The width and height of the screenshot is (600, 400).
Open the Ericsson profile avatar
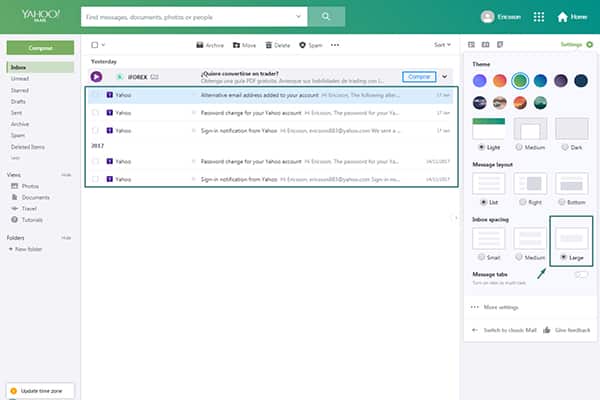click(487, 17)
